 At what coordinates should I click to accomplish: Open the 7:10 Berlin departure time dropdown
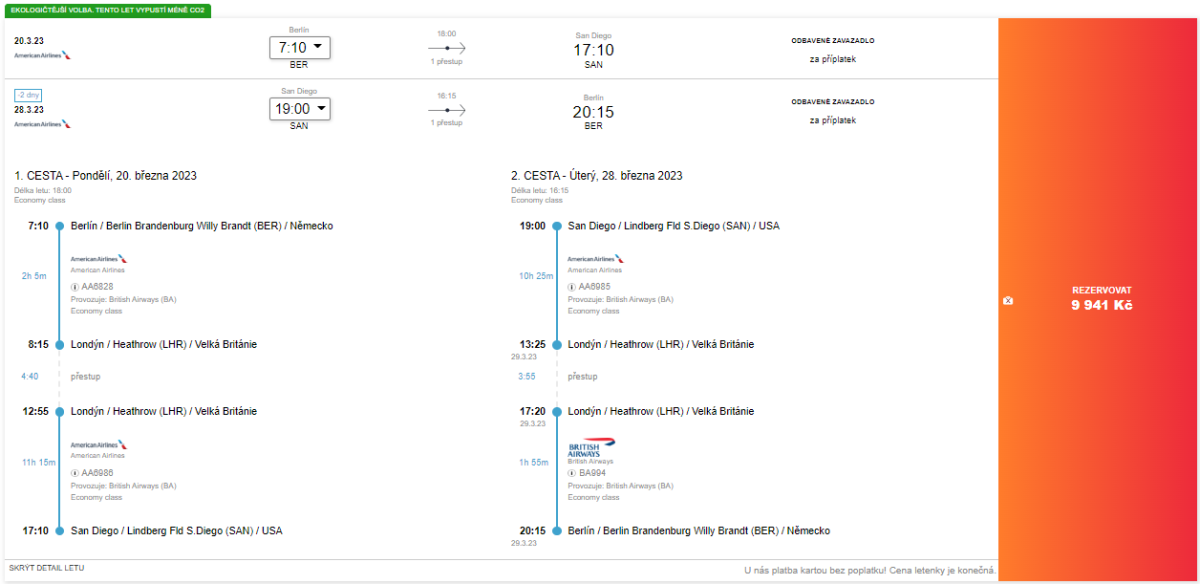coord(299,48)
